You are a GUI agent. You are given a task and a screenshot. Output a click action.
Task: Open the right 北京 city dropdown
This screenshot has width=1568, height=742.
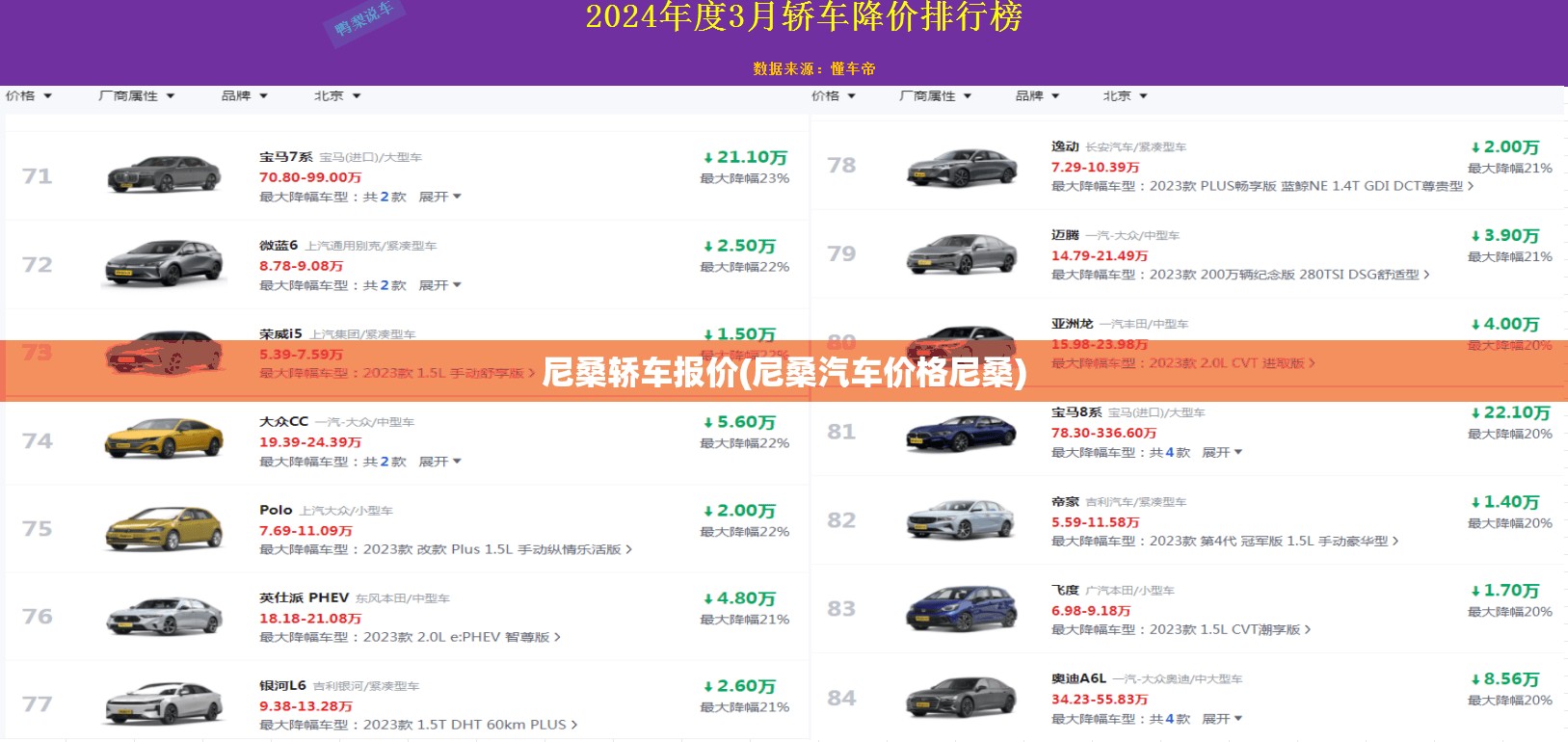(1125, 96)
